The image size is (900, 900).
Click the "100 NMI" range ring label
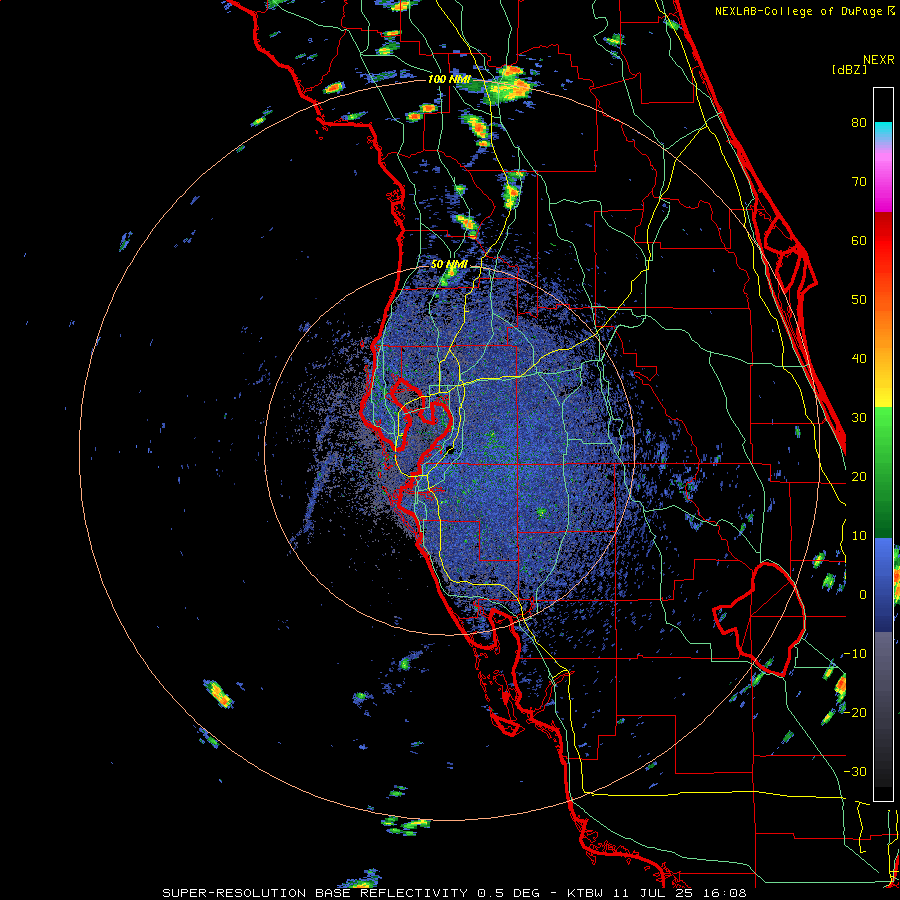pos(449,79)
